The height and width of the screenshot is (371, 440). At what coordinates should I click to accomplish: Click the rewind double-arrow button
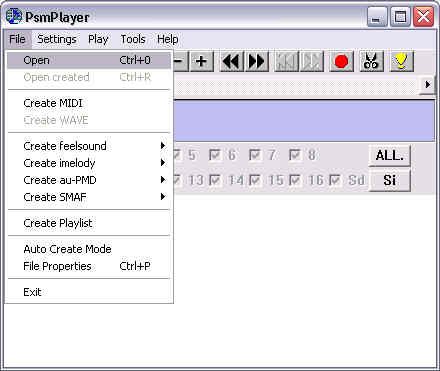(x=232, y=61)
